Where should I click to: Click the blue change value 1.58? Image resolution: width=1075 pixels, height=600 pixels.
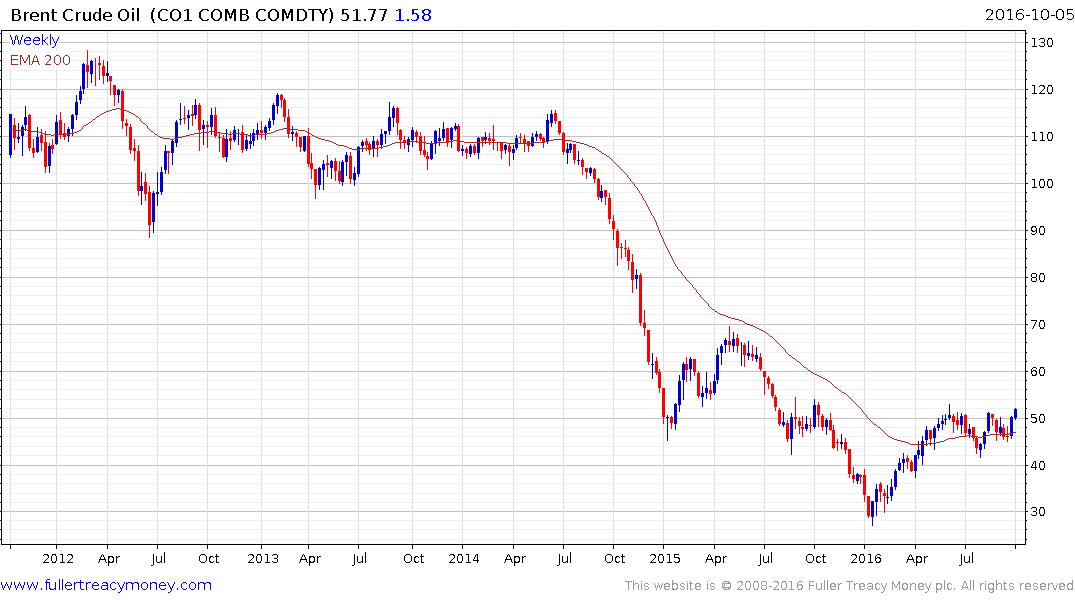tap(413, 15)
